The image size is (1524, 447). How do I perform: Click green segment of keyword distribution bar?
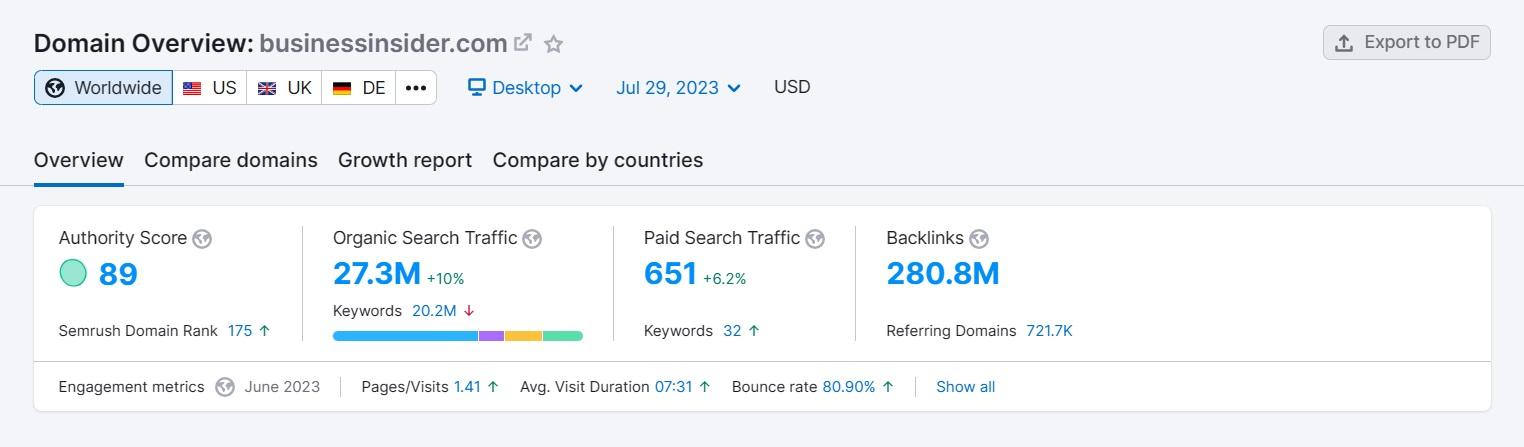coord(563,336)
